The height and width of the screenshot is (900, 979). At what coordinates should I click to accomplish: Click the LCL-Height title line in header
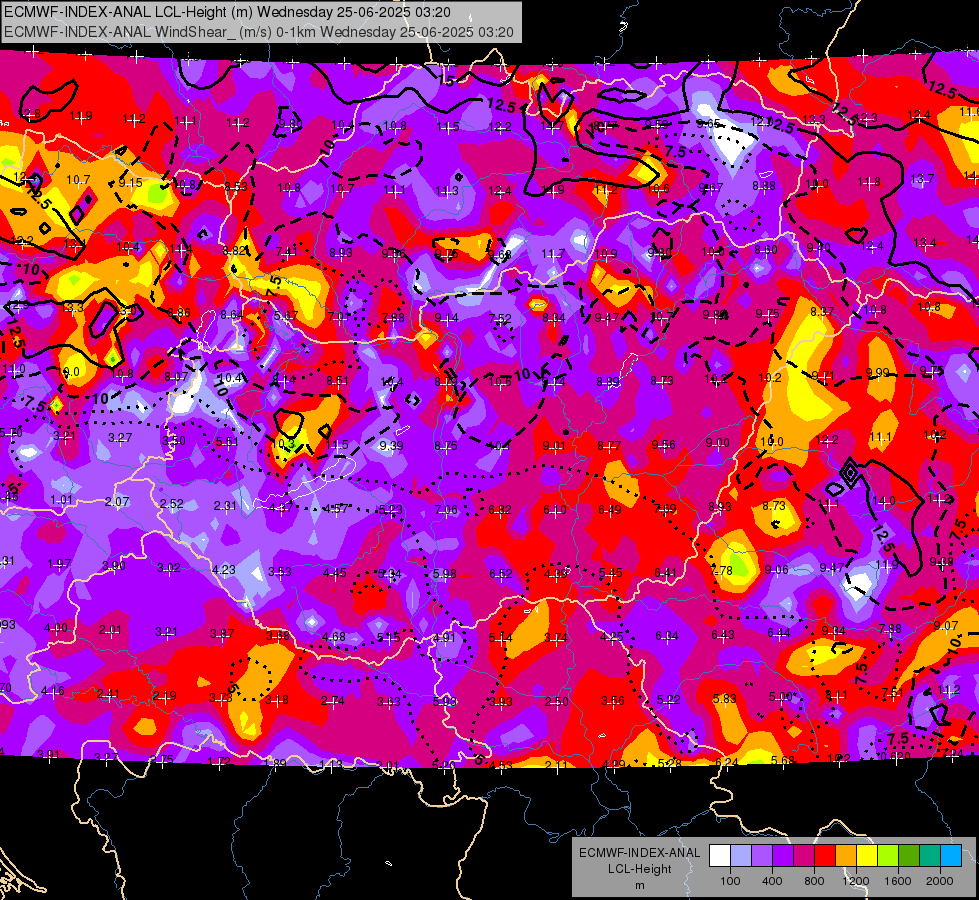point(227,12)
